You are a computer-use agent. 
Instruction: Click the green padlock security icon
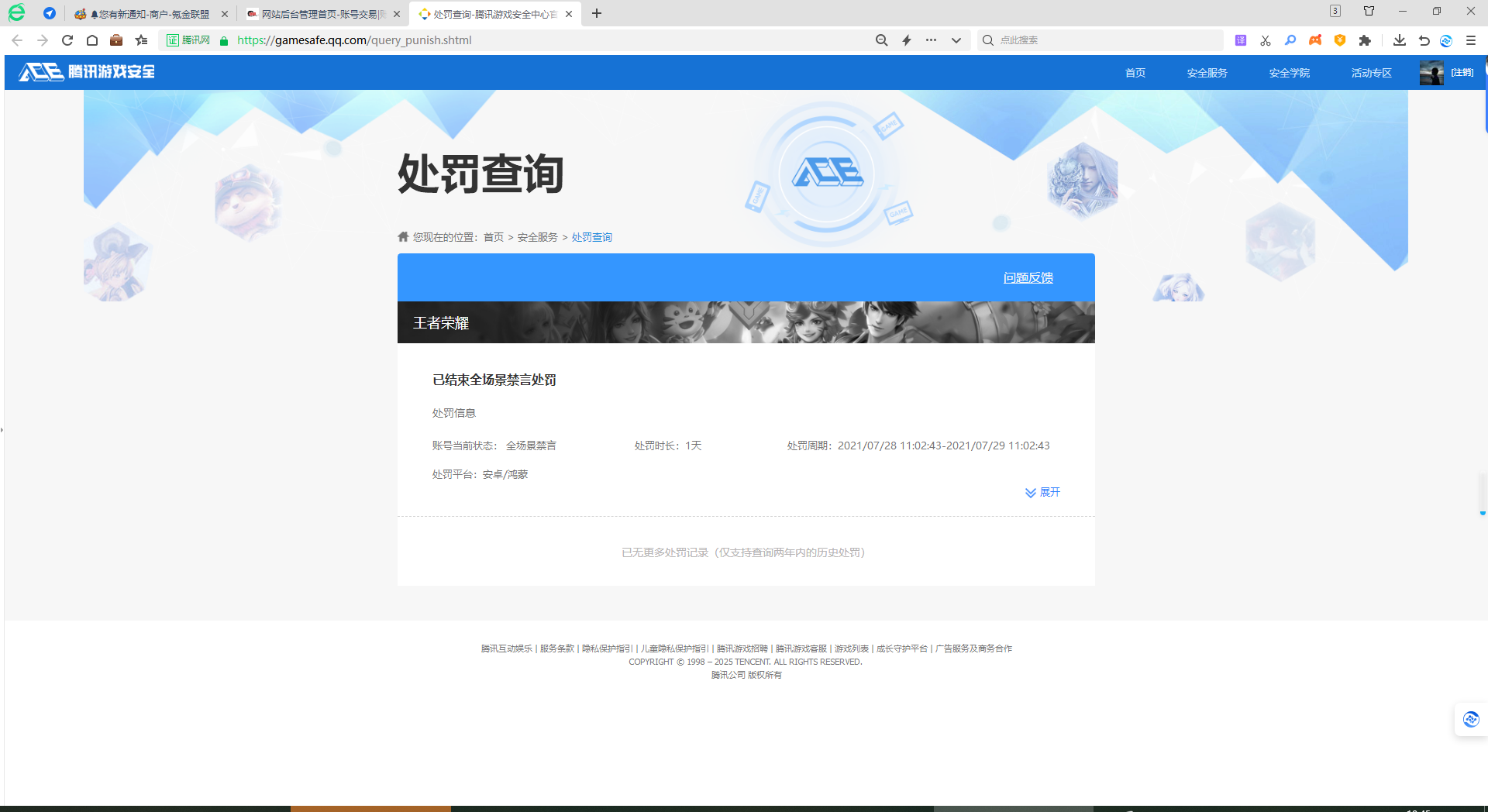point(224,40)
